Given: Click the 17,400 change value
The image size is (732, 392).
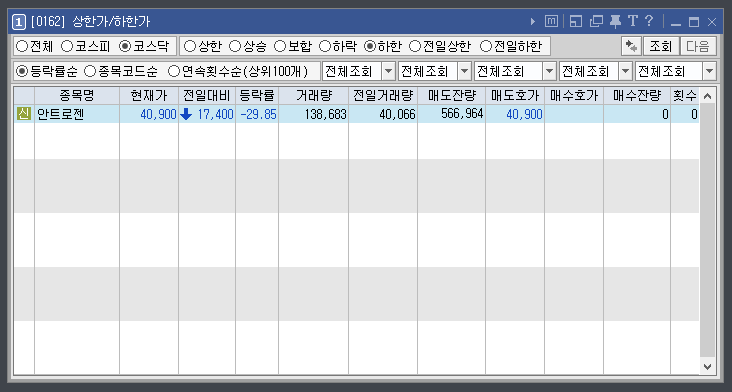Looking at the screenshot, I should [215, 114].
